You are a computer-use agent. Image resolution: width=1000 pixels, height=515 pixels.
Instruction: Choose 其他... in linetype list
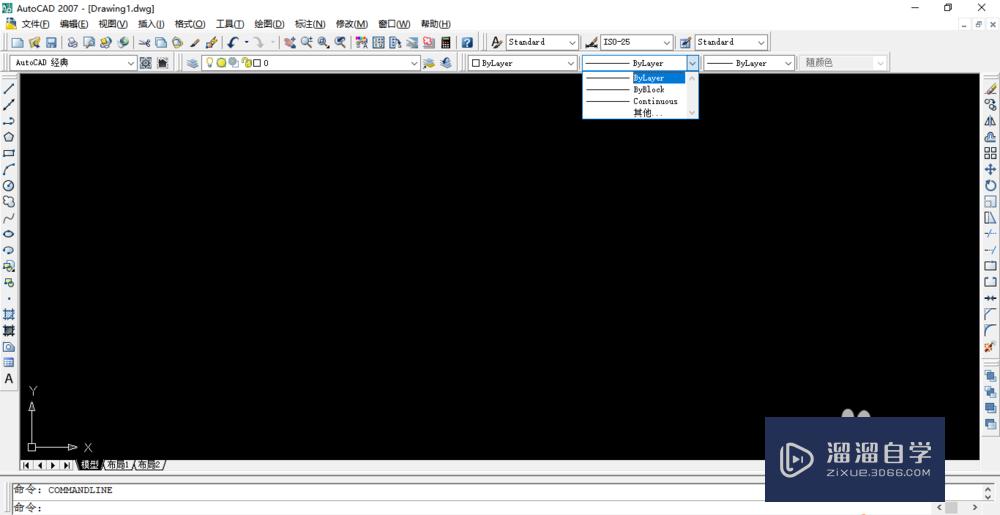pos(635,113)
